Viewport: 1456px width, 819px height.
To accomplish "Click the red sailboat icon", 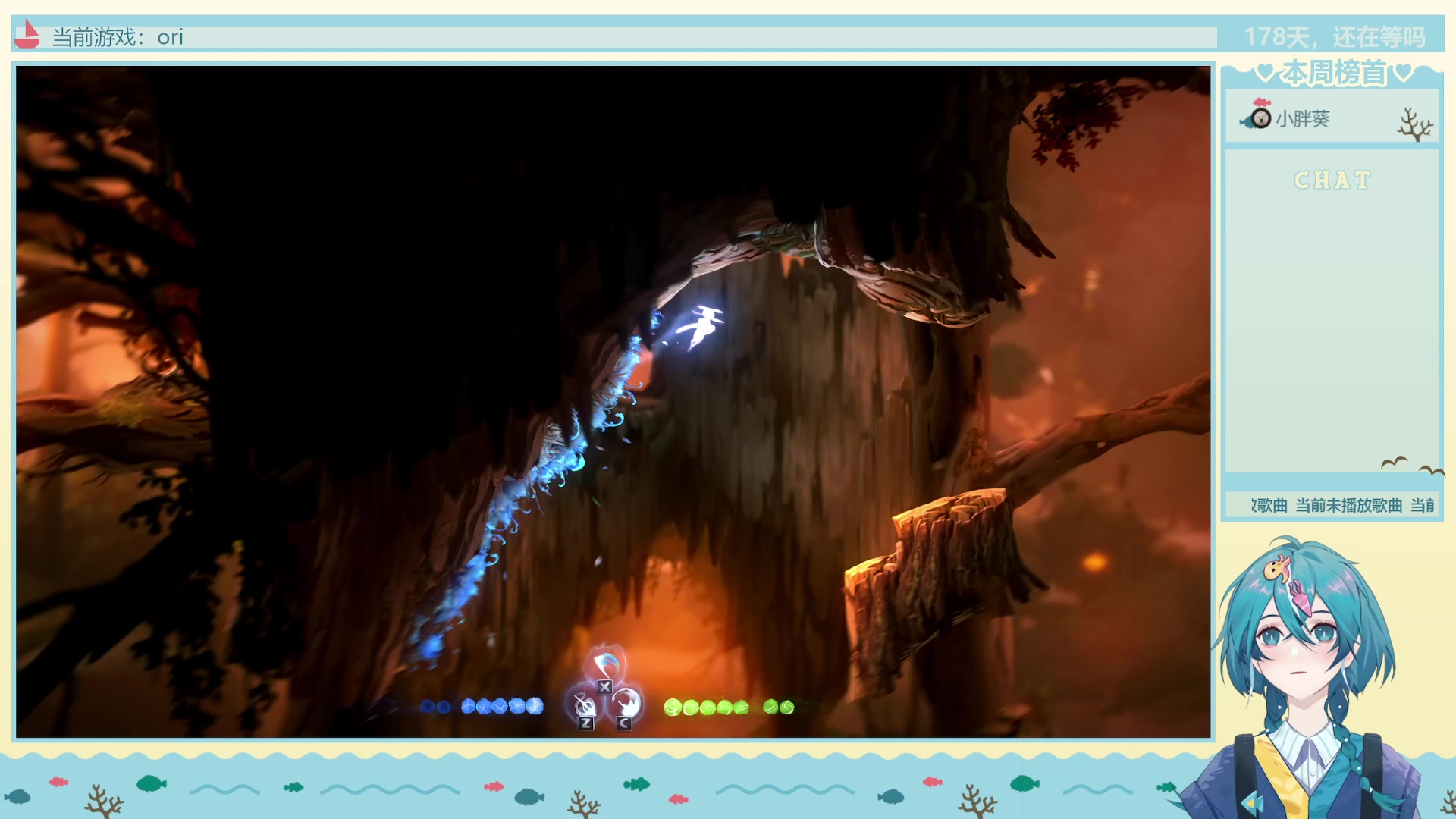I will click(27, 34).
